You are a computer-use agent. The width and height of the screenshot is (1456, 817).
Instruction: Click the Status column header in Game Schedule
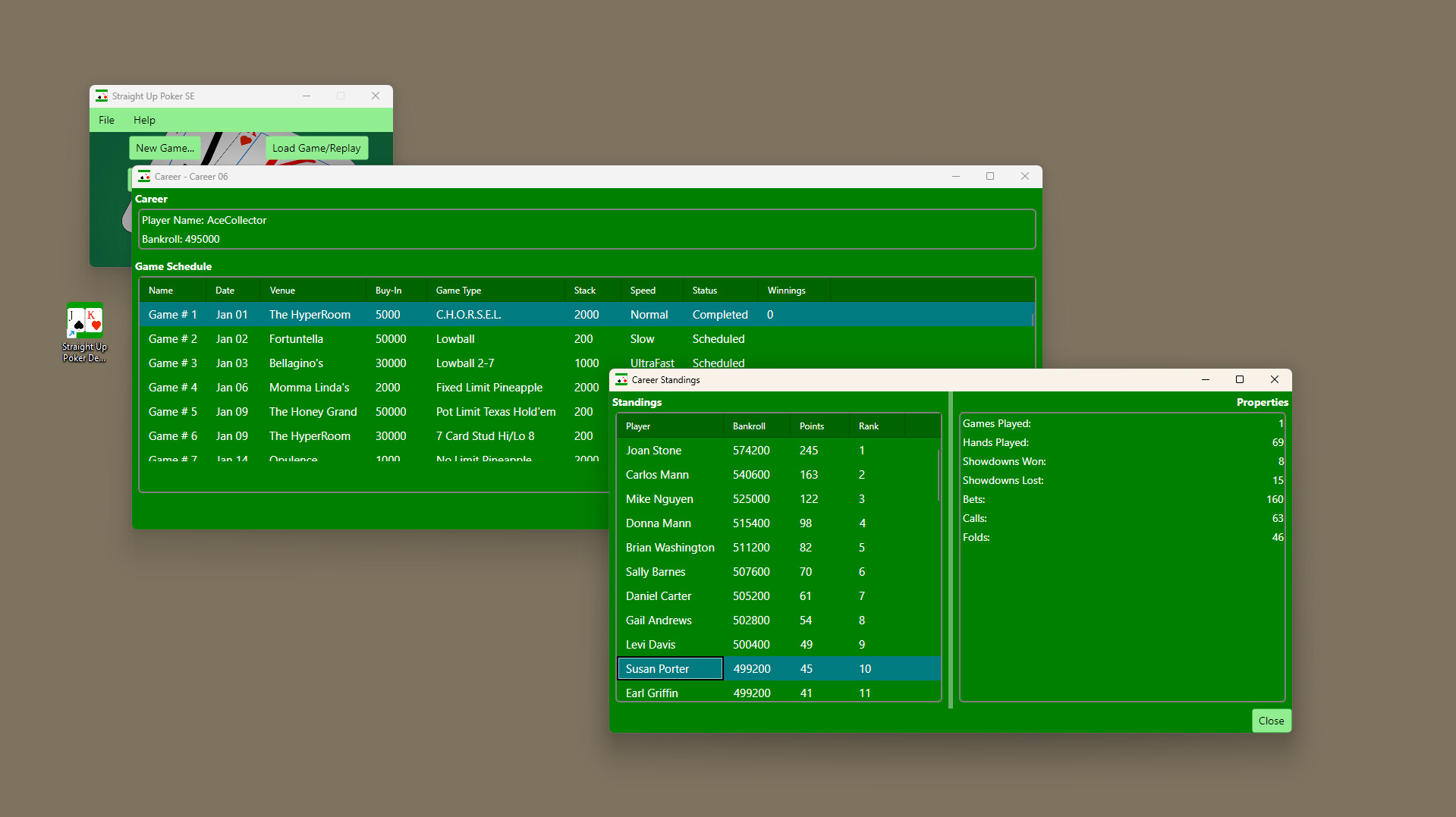click(x=704, y=290)
